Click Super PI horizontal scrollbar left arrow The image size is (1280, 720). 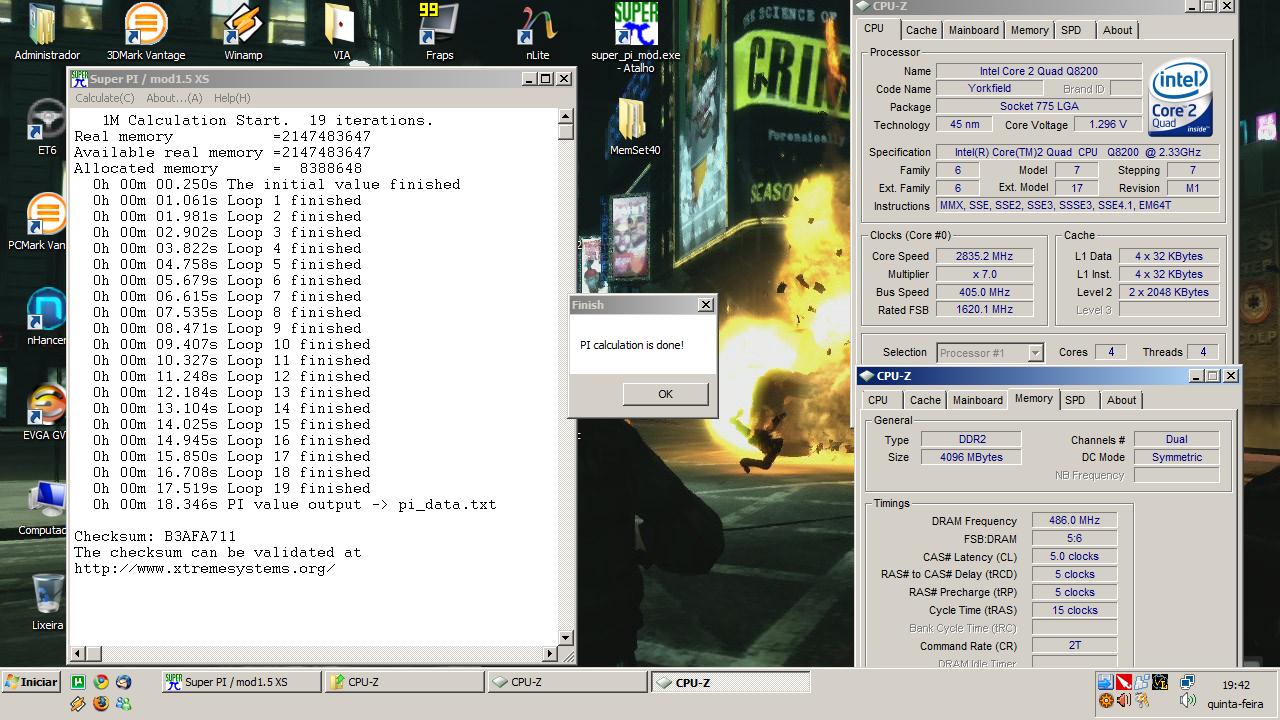(77, 654)
